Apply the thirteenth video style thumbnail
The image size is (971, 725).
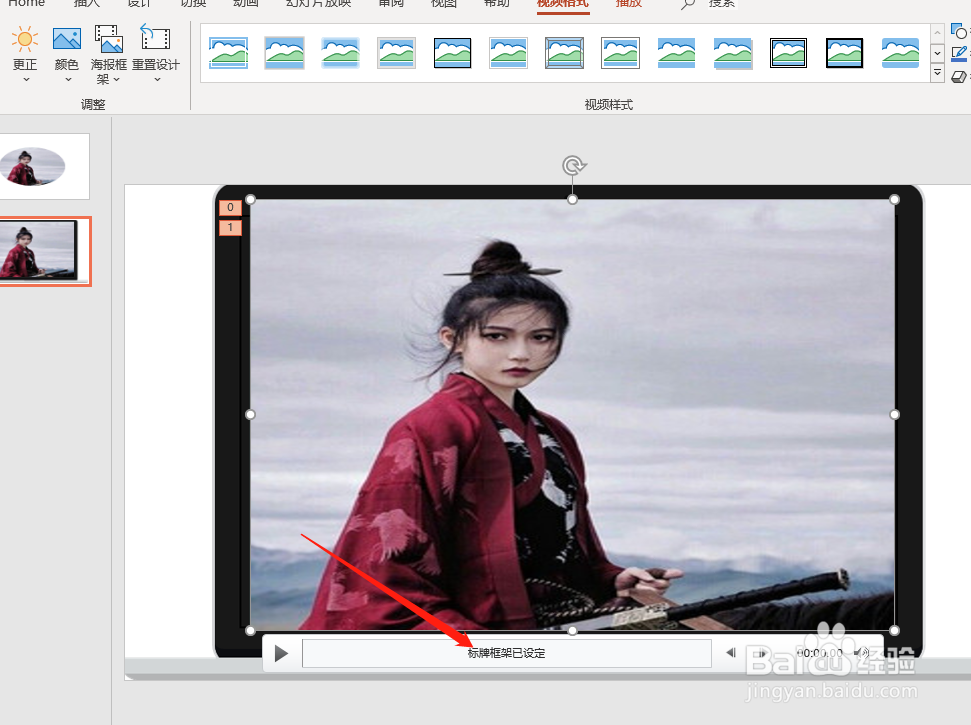(x=900, y=53)
